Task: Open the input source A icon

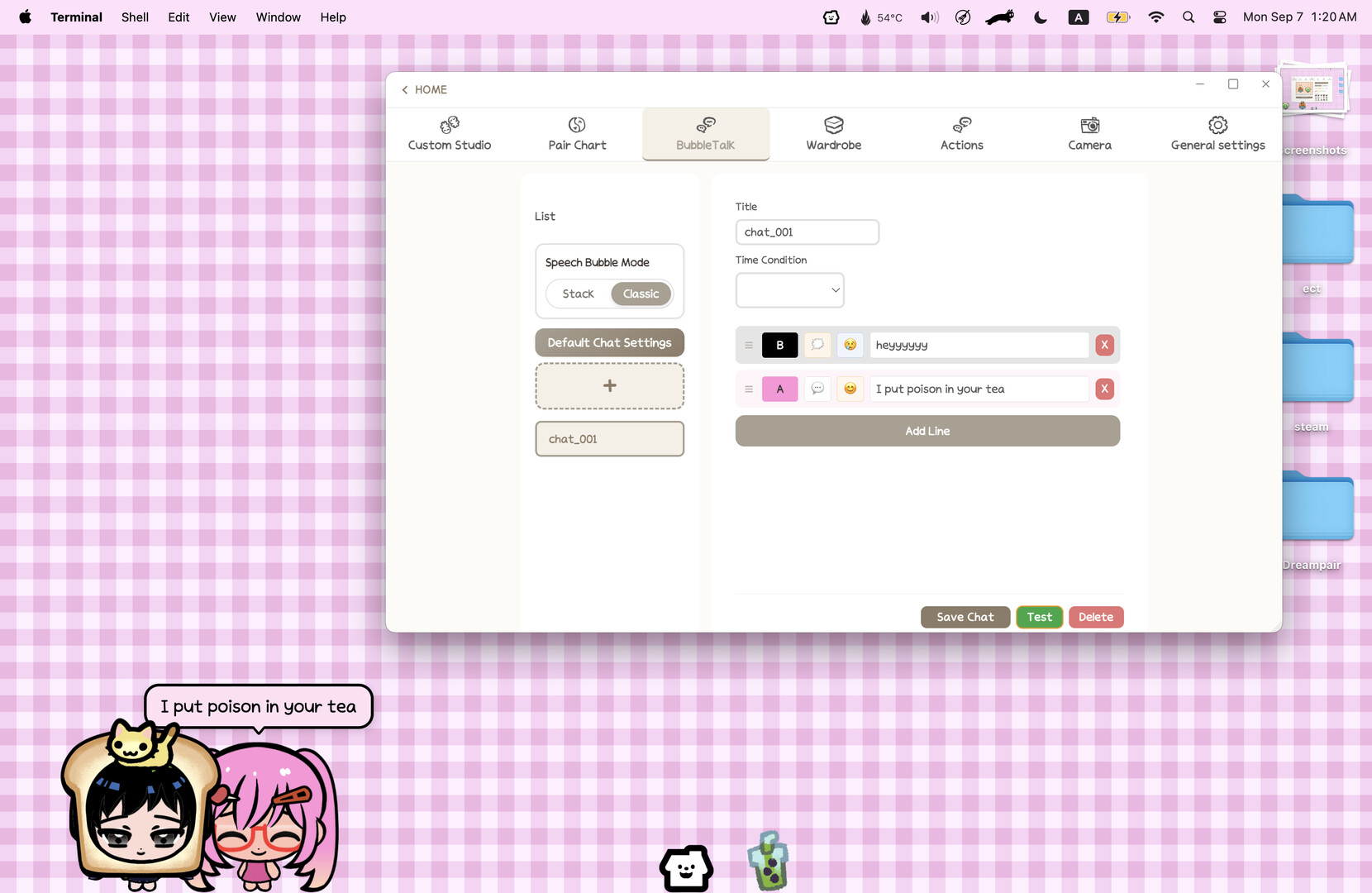Action: click(1079, 17)
